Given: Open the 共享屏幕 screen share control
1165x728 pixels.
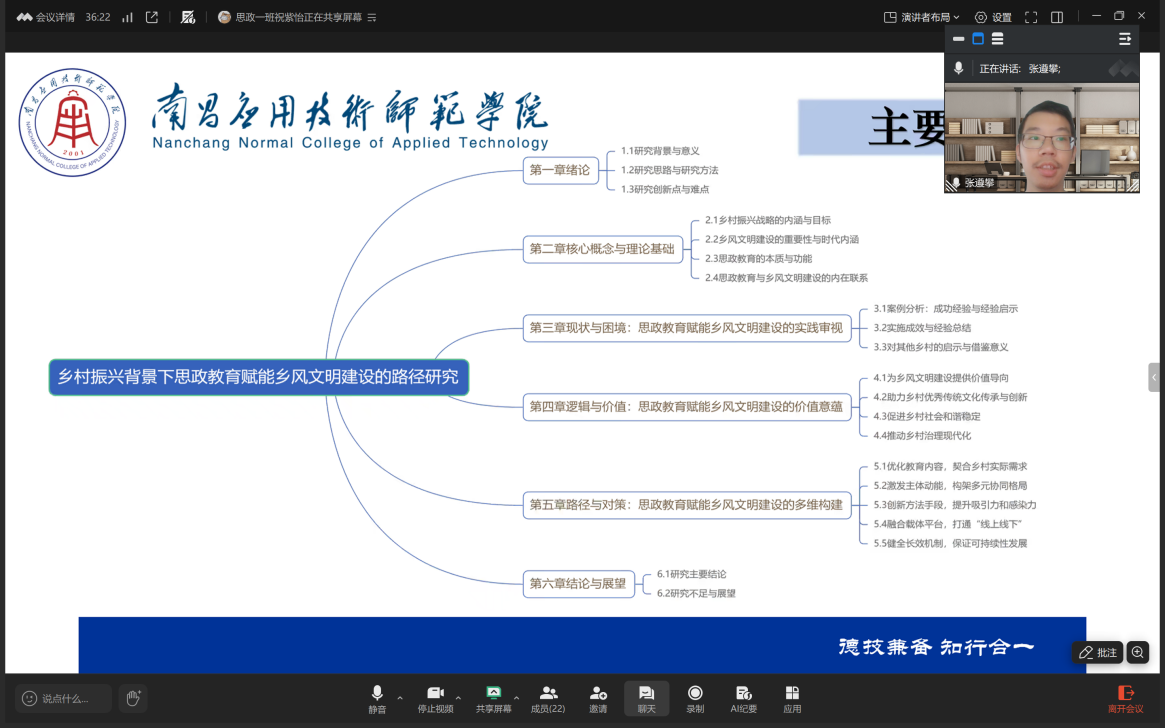Looking at the screenshot, I should tap(493, 698).
